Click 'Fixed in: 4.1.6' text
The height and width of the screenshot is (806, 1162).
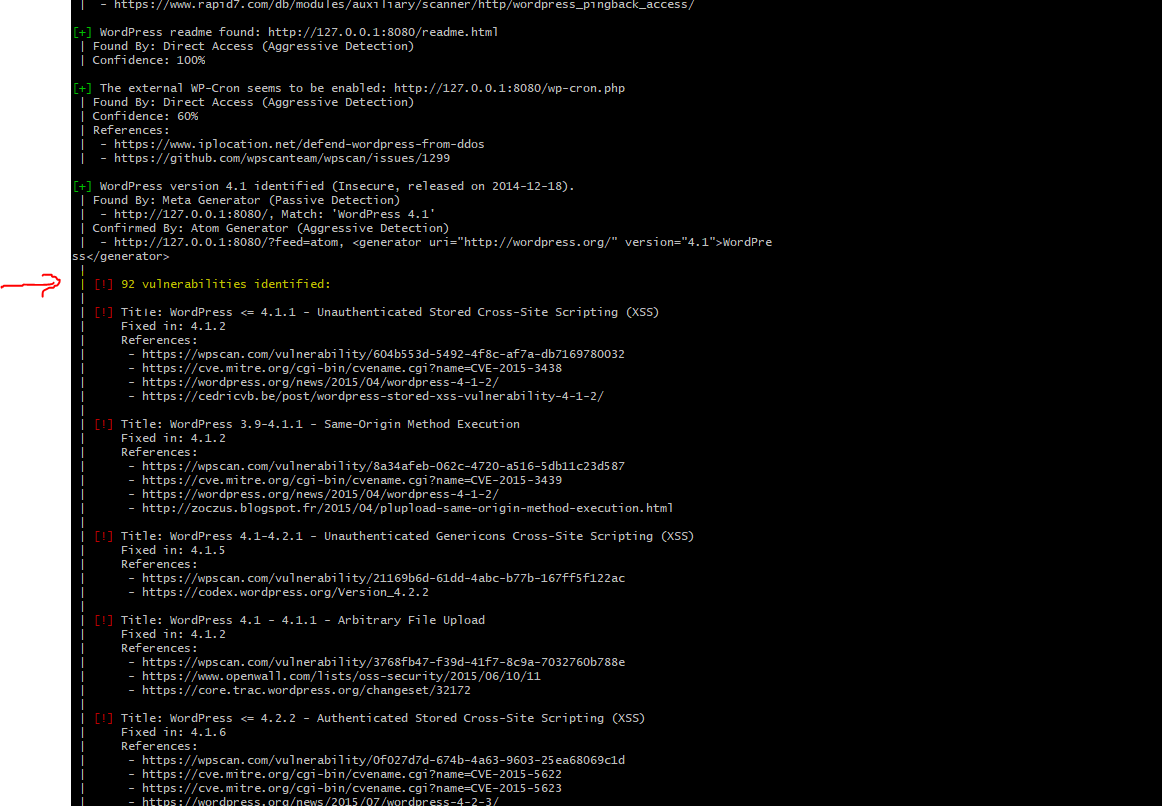tap(173, 733)
